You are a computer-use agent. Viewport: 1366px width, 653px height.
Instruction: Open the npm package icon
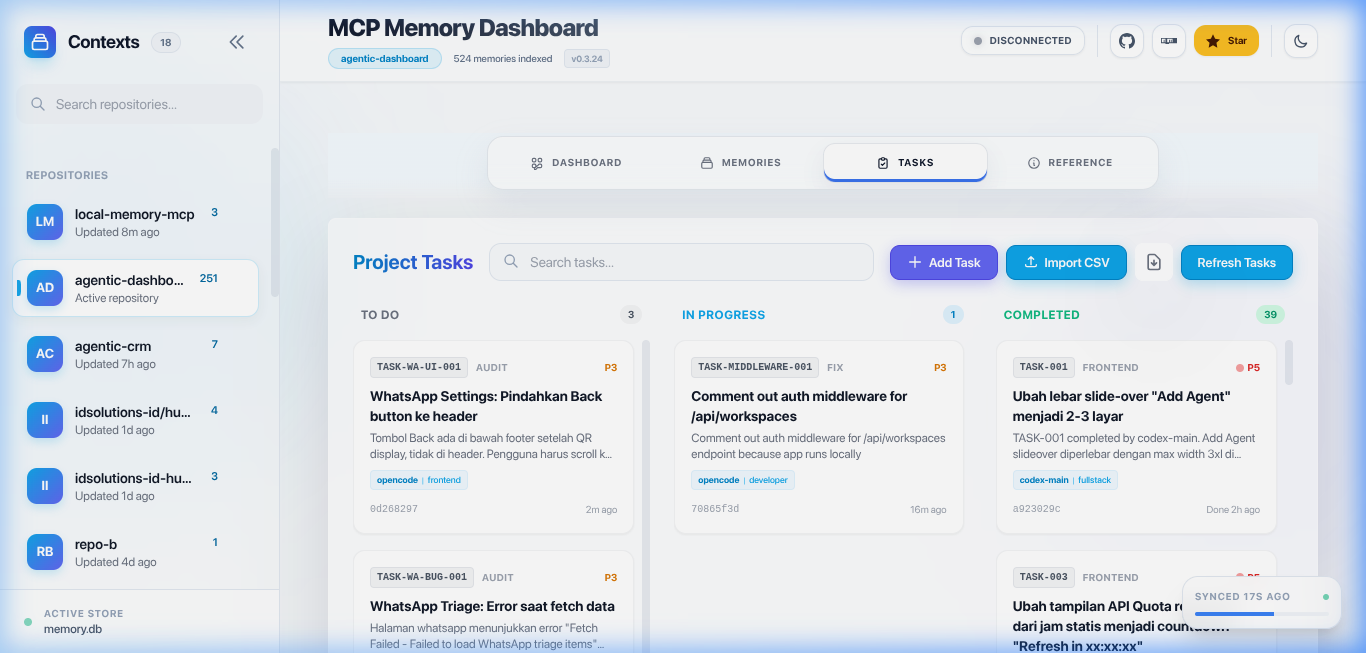coord(1169,41)
